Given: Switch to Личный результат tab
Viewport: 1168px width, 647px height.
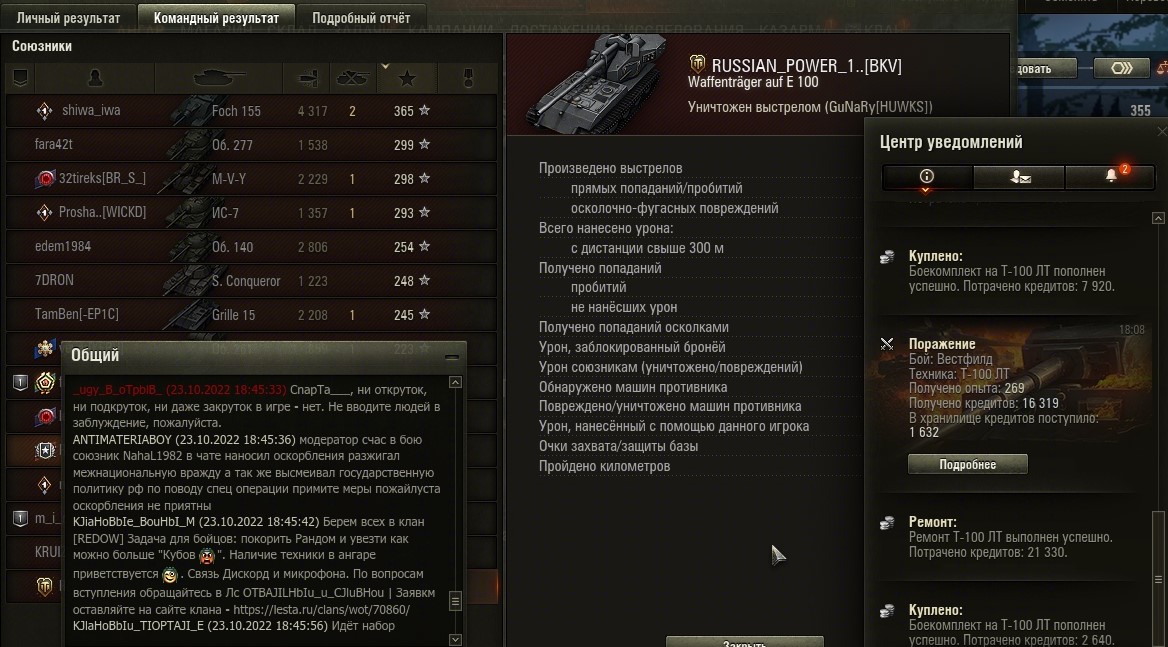Looking at the screenshot, I should [69, 18].
